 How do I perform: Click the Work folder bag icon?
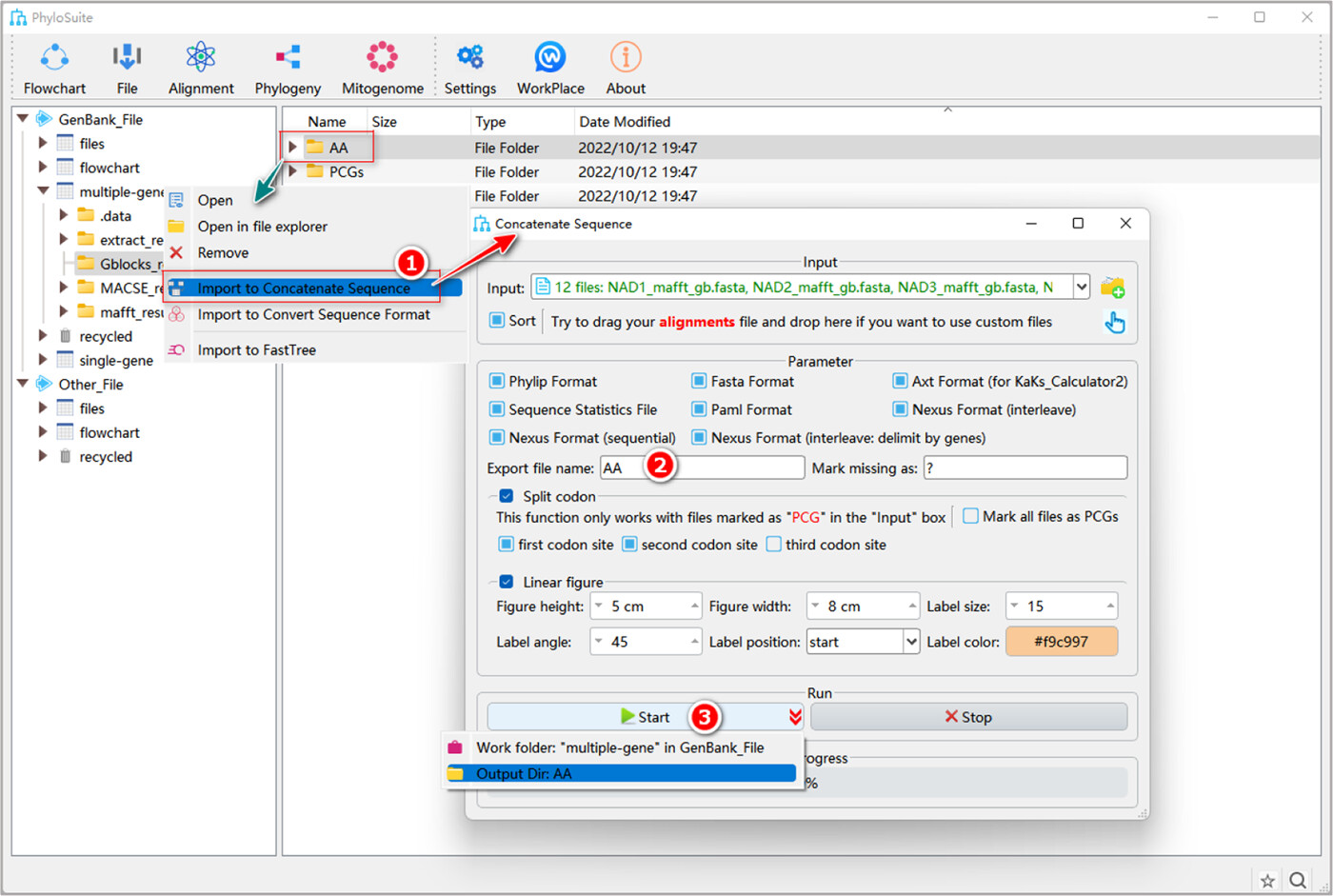455,747
